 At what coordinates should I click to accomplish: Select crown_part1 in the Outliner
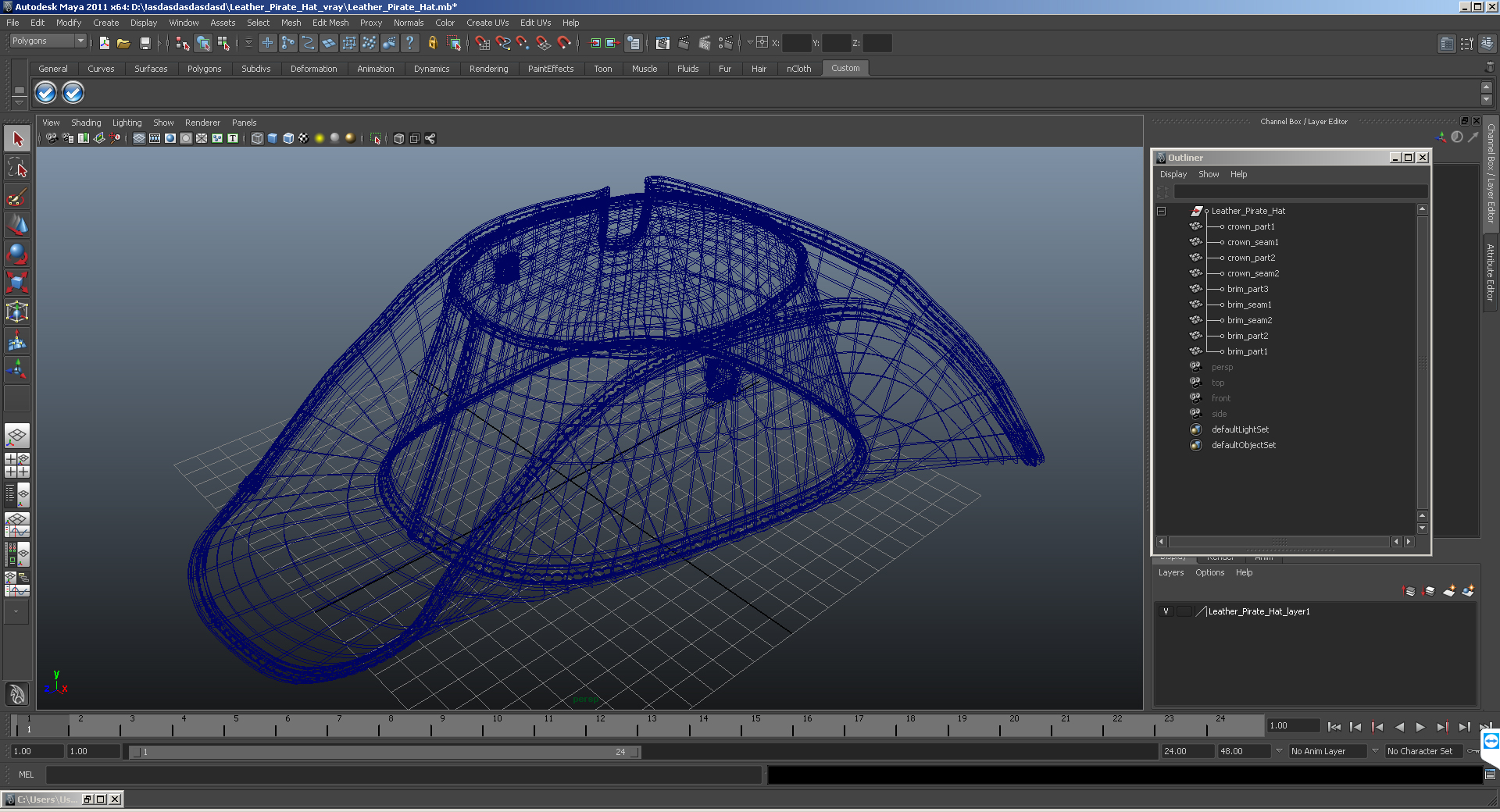coord(1251,226)
